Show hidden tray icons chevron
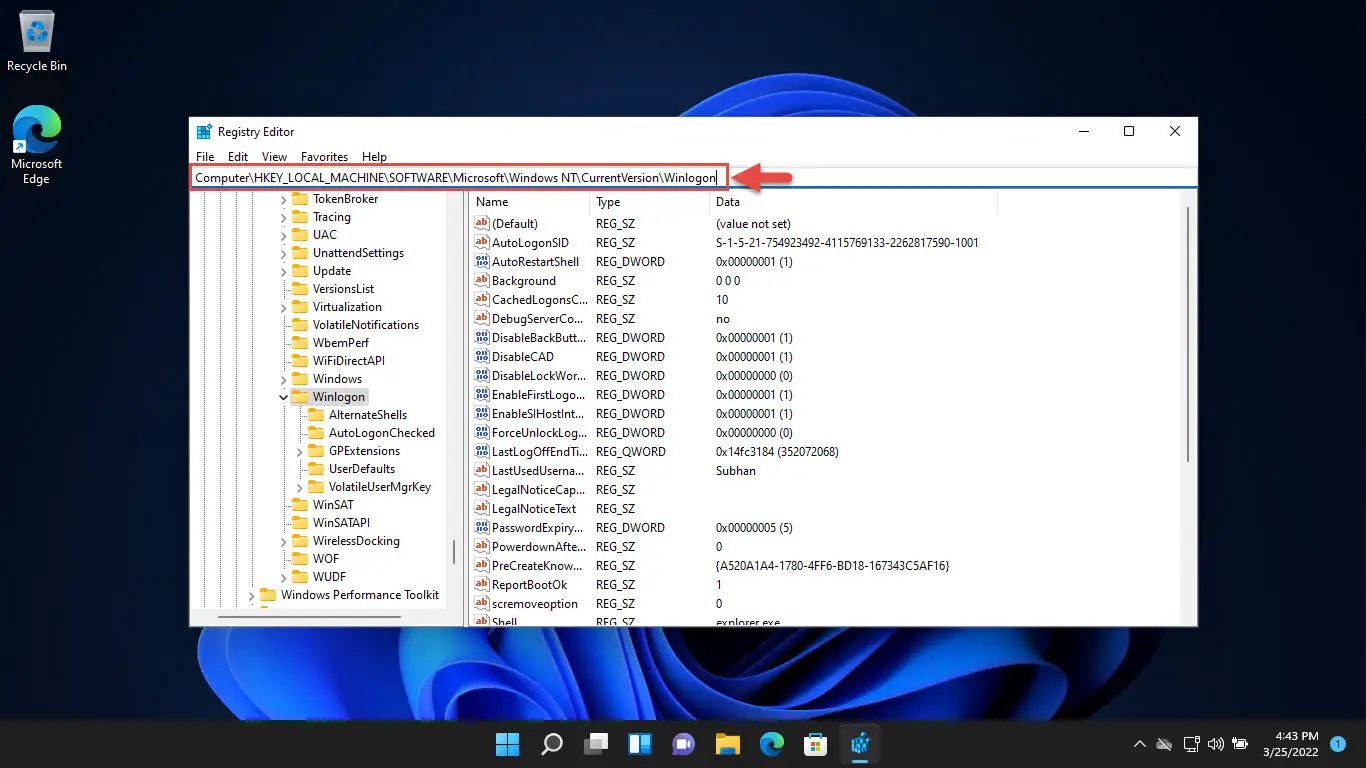 tap(1139, 744)
